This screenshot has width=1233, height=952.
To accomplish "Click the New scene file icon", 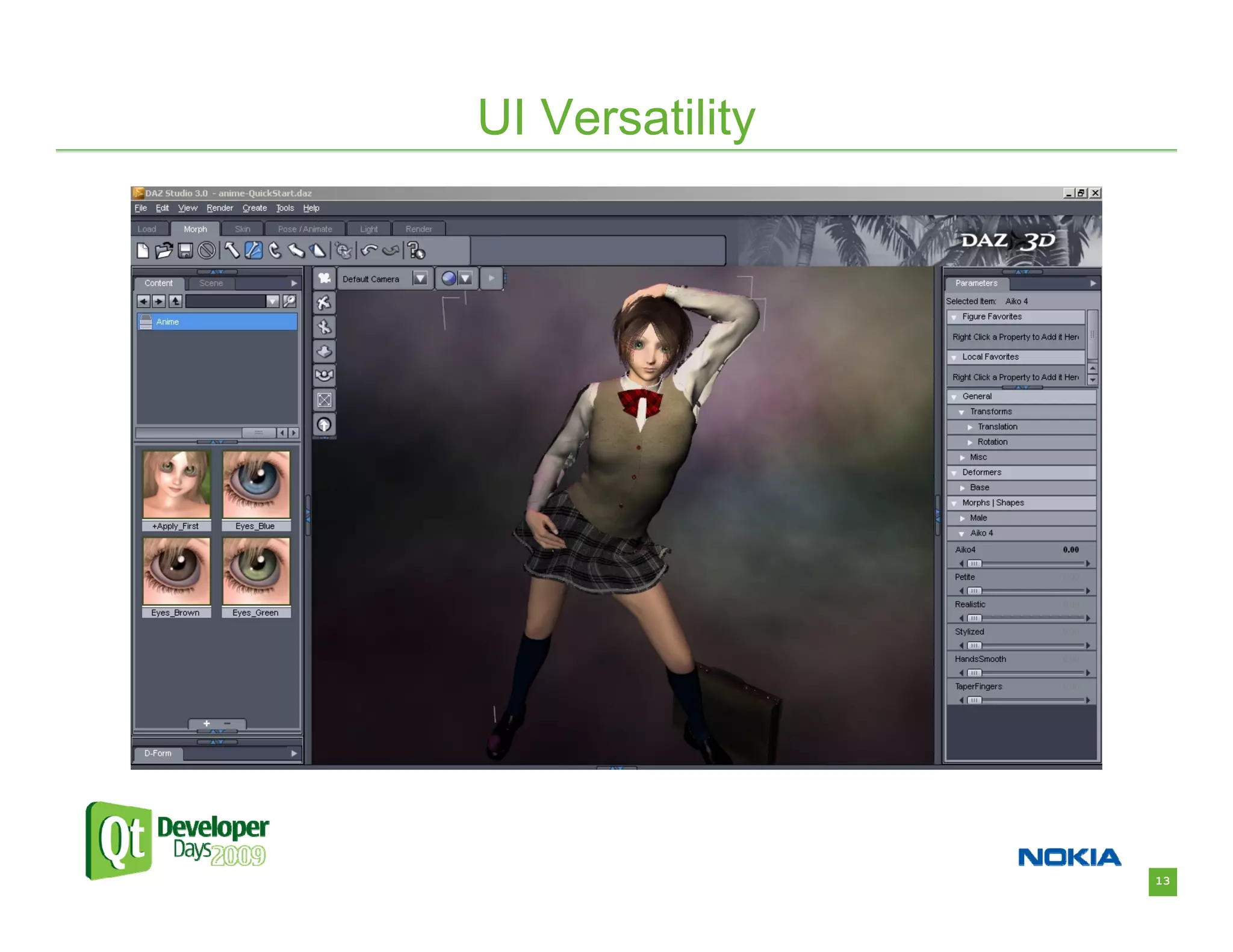I will 143,250.
